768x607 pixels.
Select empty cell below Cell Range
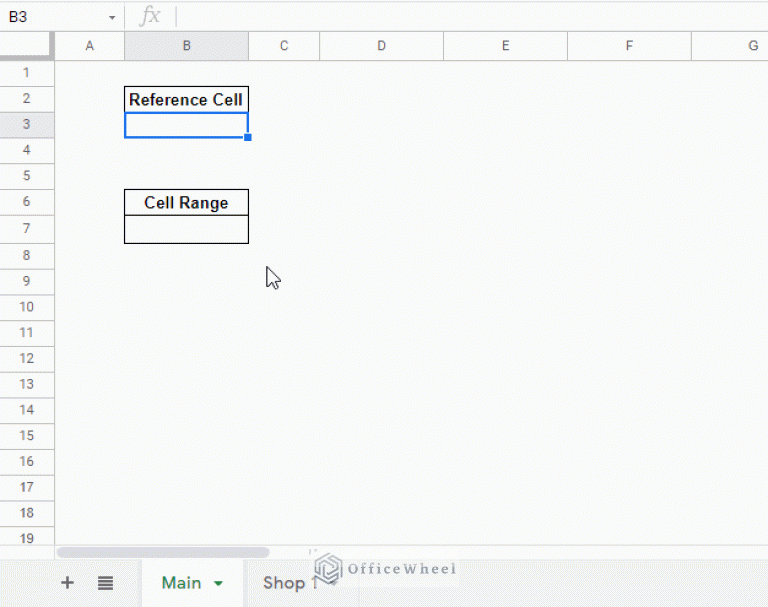(186, 229)
